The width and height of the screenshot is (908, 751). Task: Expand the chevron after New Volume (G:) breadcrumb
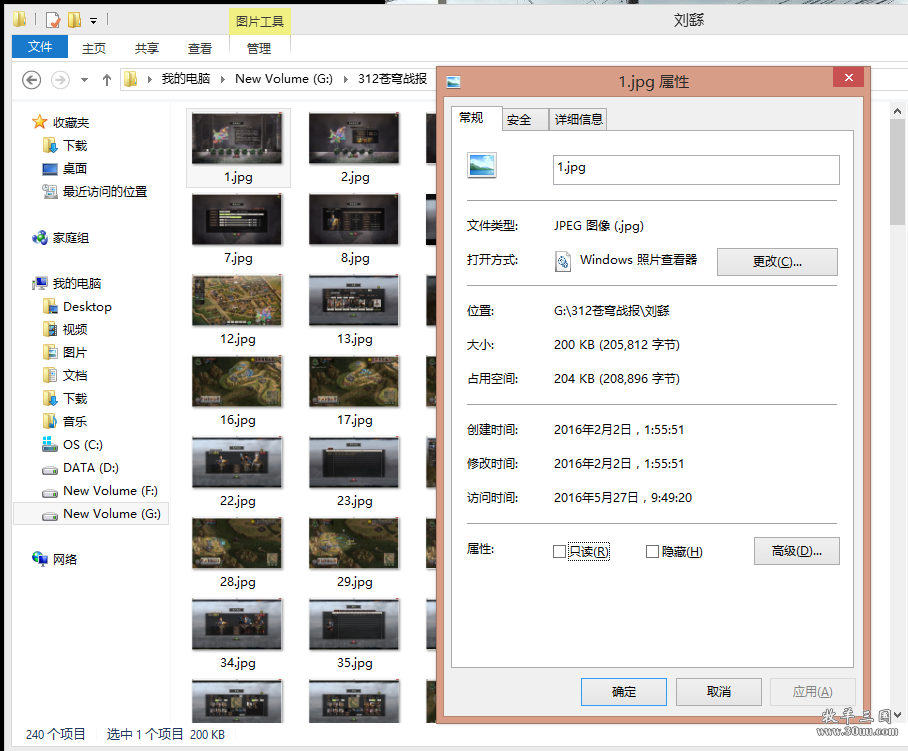(x=346, y=79)
